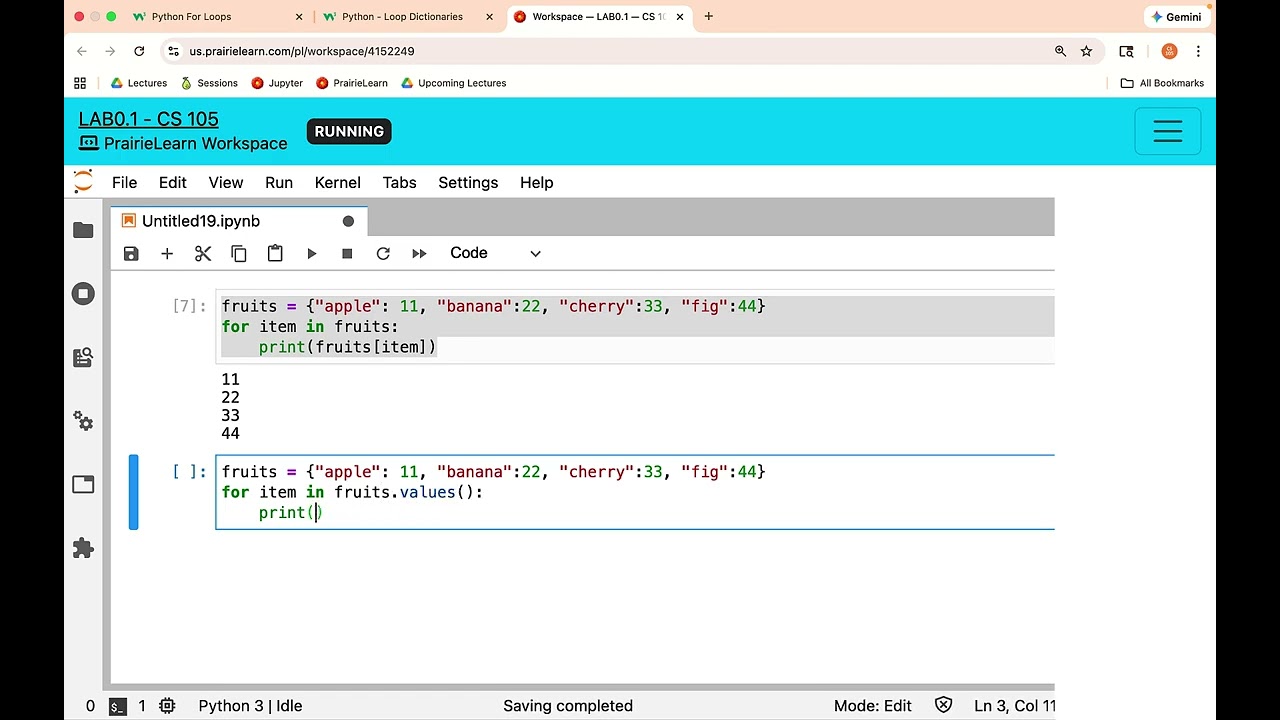Click the terminal count icon in status bar

point(117,706)
